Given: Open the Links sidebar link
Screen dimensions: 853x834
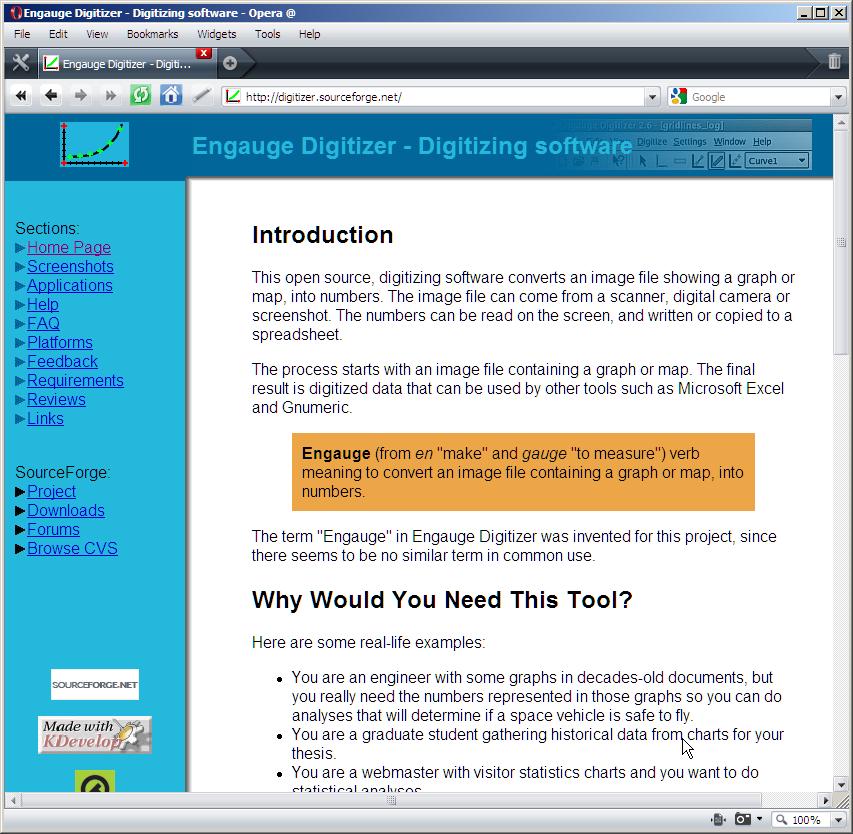Looking at the screenshot, I should click(x=45, y=418).
